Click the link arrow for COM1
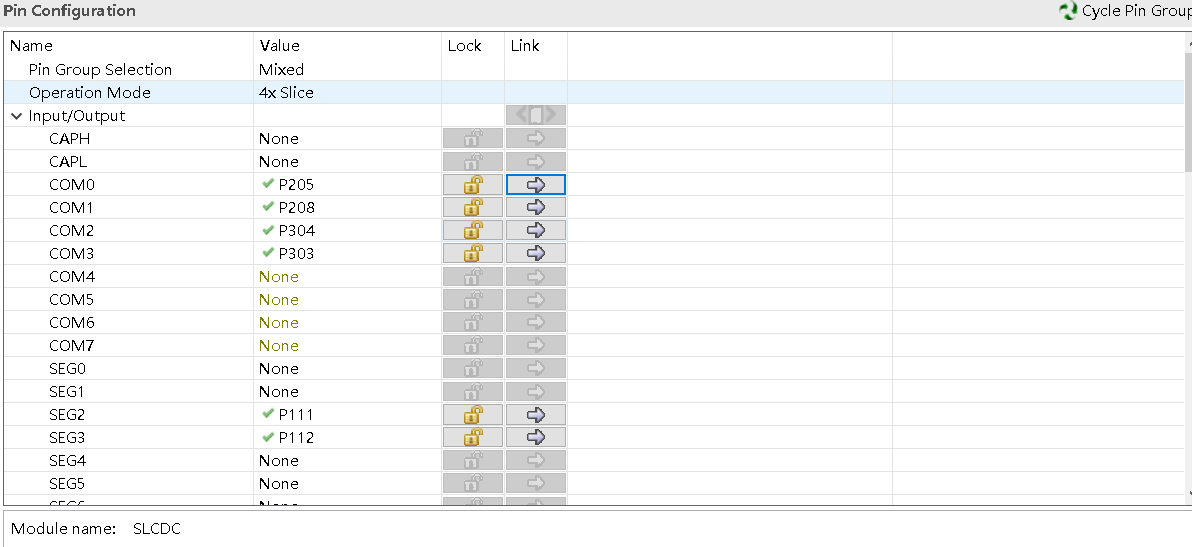Image resolution: width=1192 pixels, height=547 pixels. 536,207
